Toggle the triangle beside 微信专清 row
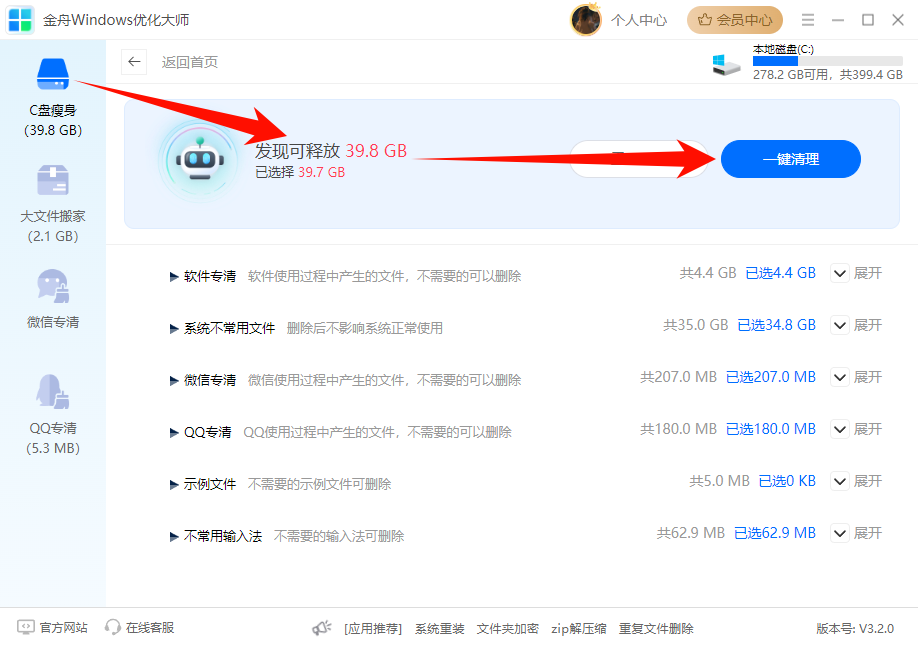 pyautogui.click(x=175, y=380)
